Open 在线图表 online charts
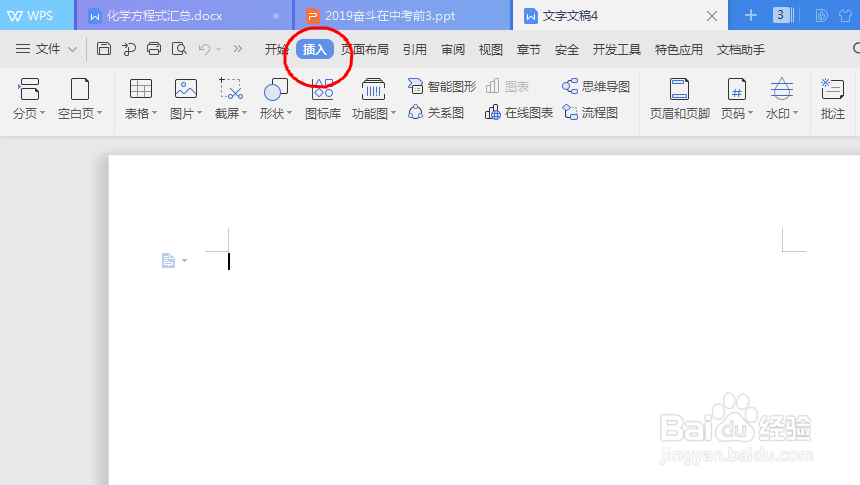This screenshot has height=485, width=860. (519, 112)
